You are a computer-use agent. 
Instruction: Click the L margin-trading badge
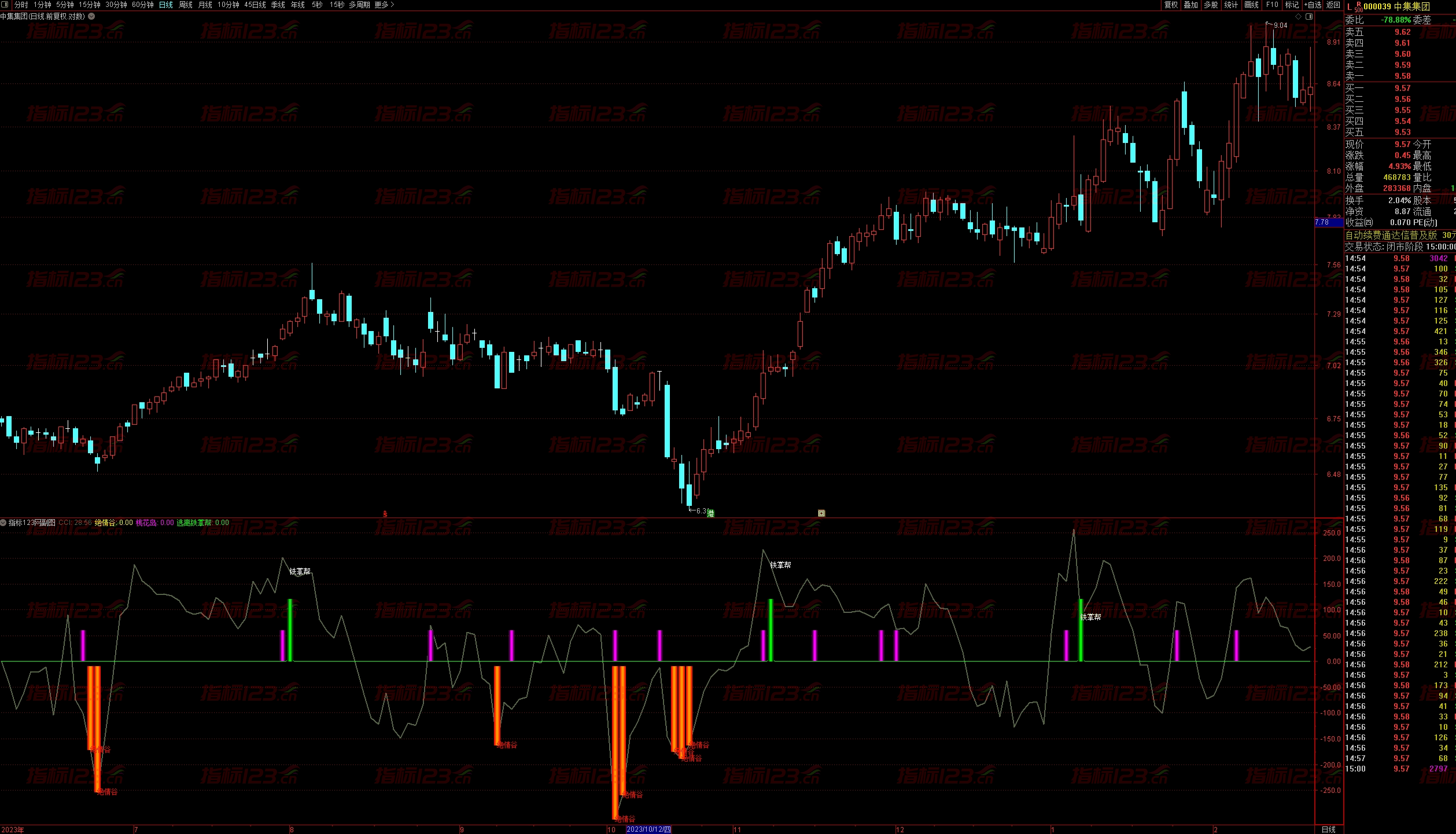coord(1350,6)
